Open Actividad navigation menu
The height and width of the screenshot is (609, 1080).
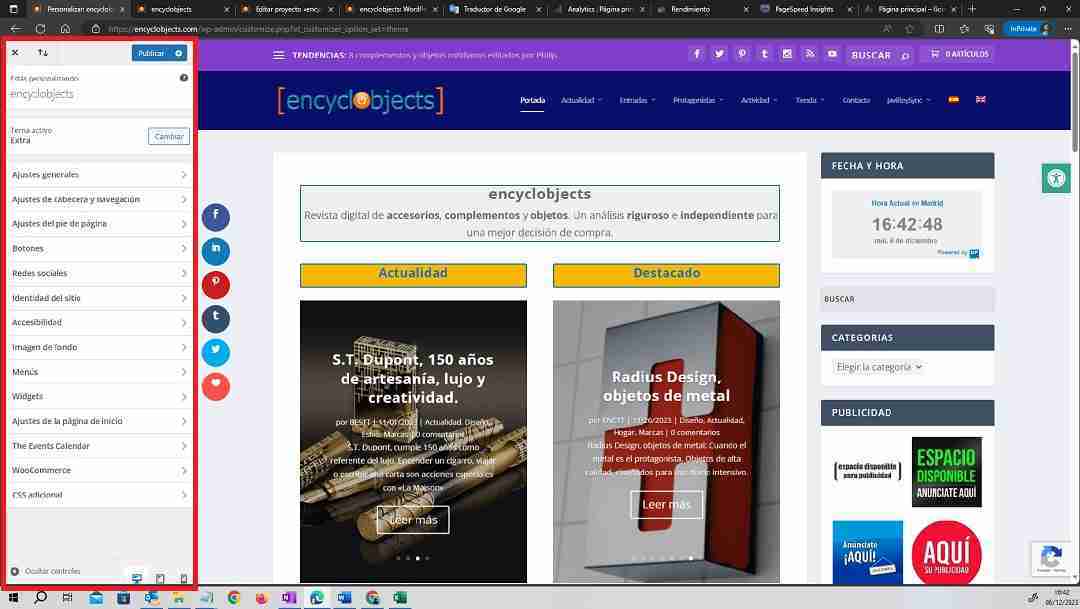point(759,101)
